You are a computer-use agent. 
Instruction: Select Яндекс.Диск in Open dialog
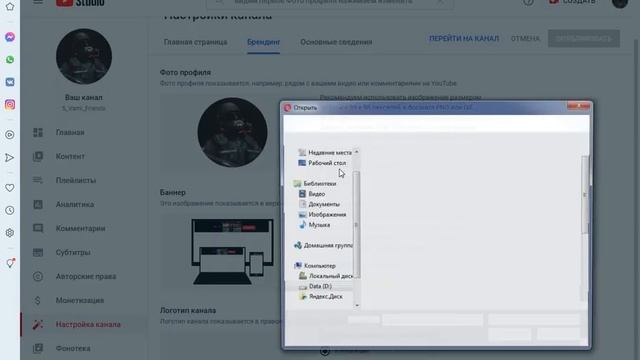321,296
